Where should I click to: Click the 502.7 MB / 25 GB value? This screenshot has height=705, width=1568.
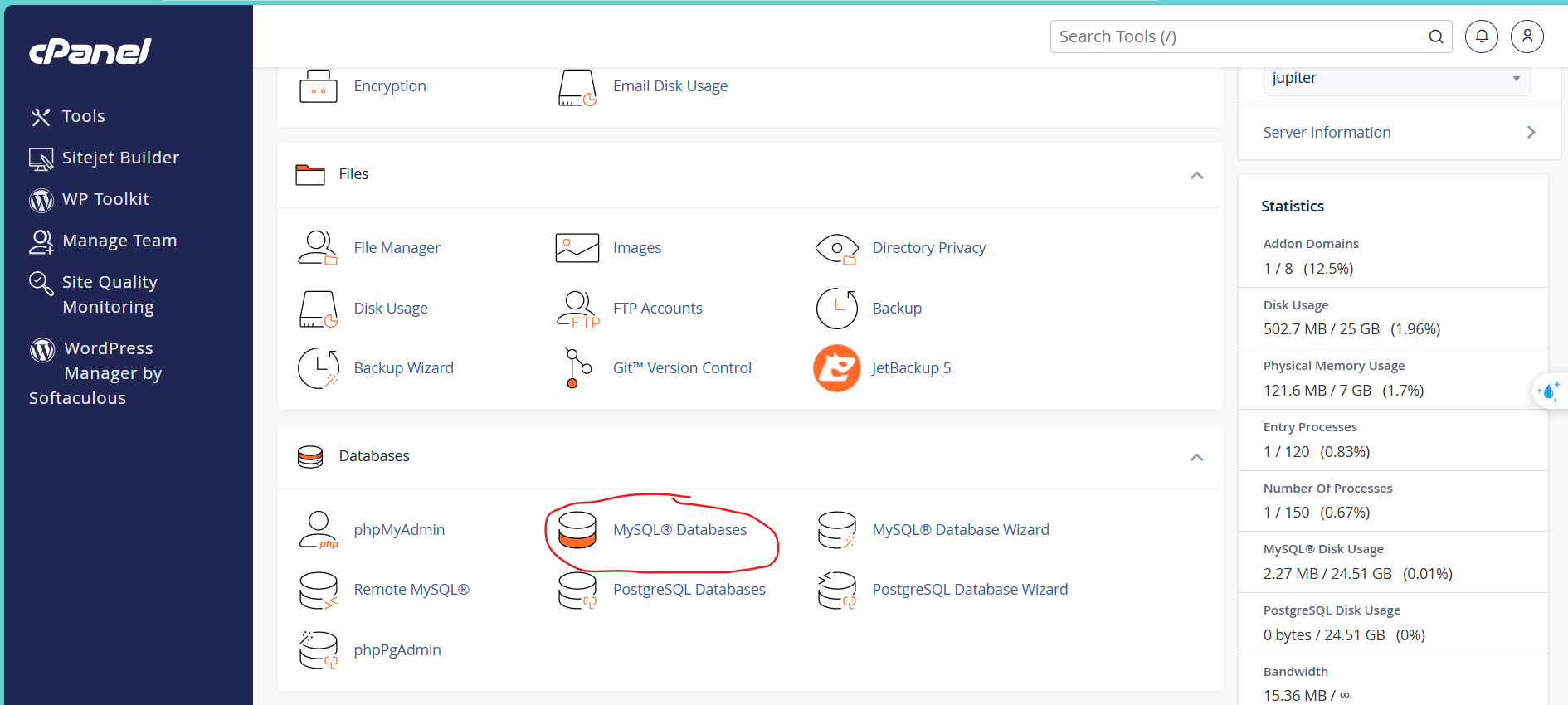[1322, 329]
